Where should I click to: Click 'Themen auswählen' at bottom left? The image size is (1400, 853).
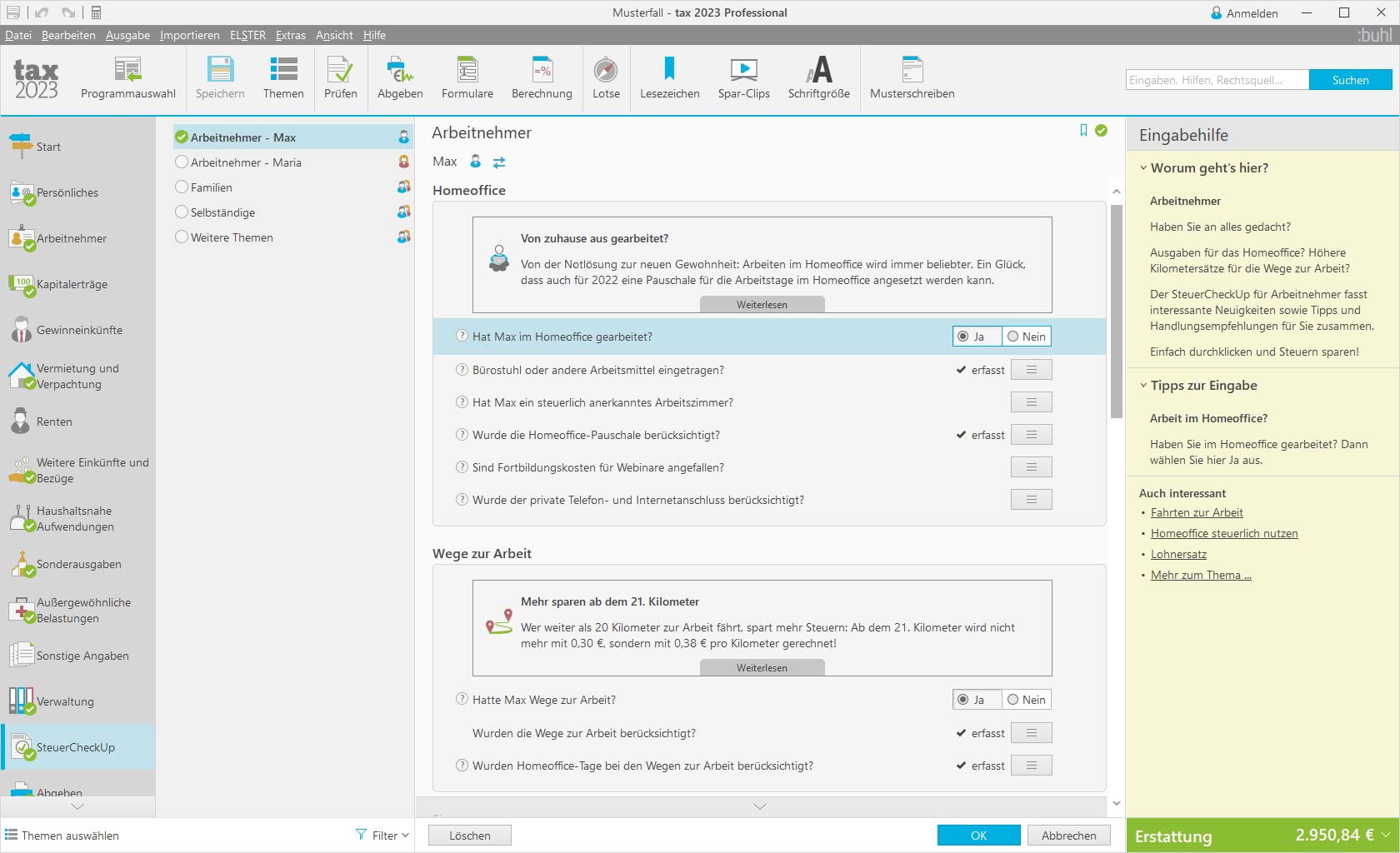coord(62,836)
